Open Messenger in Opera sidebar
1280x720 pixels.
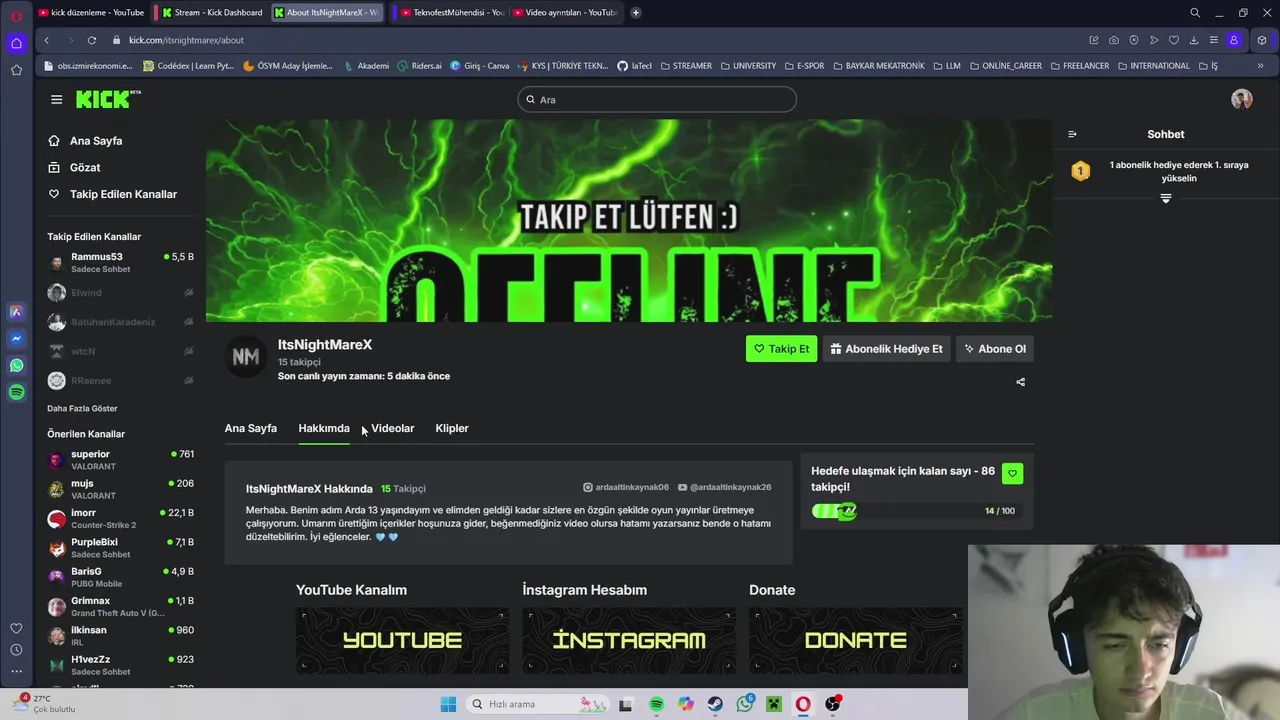pyautogui.click(x=16, y=339)
